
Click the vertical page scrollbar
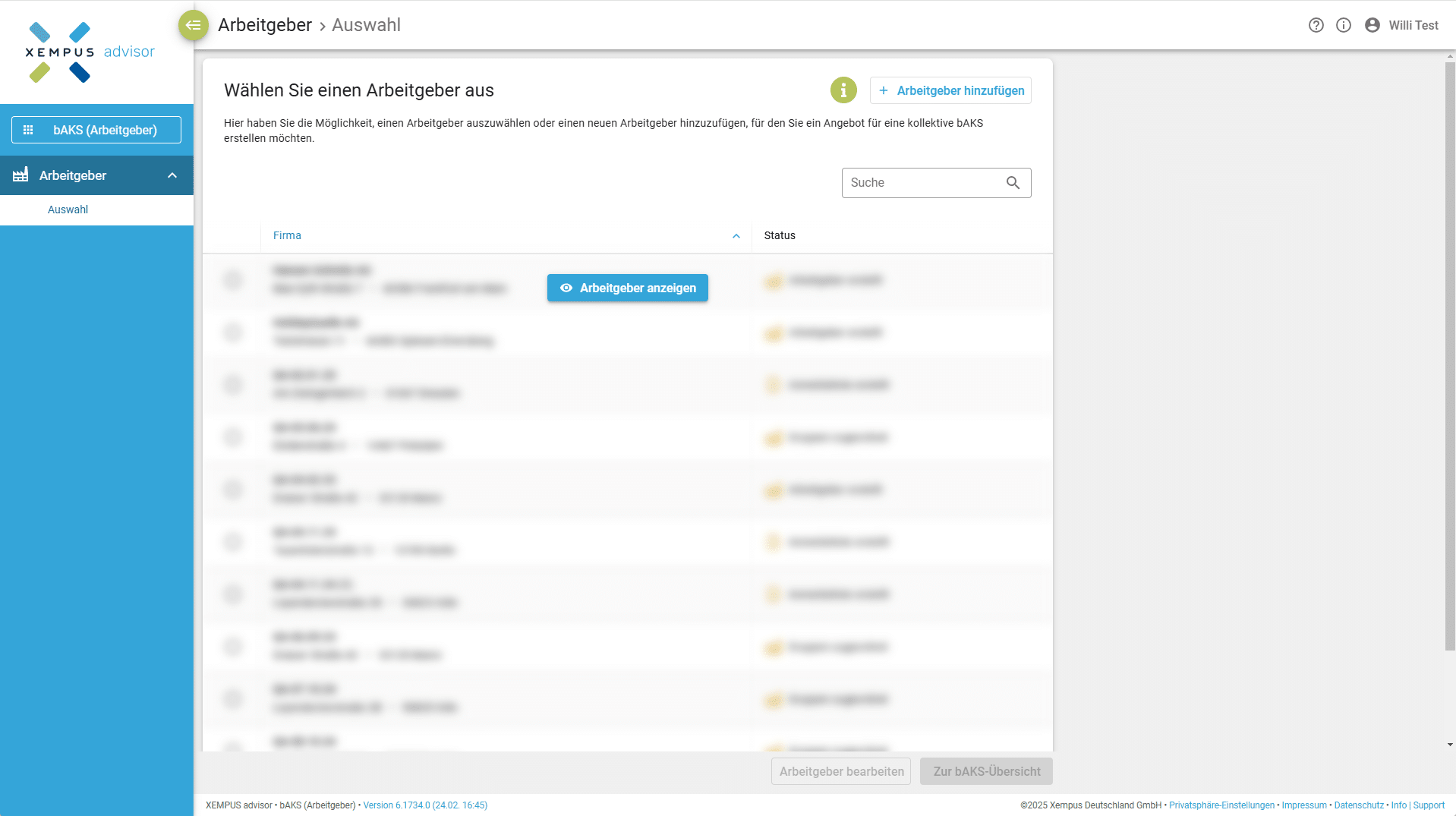1450,357
